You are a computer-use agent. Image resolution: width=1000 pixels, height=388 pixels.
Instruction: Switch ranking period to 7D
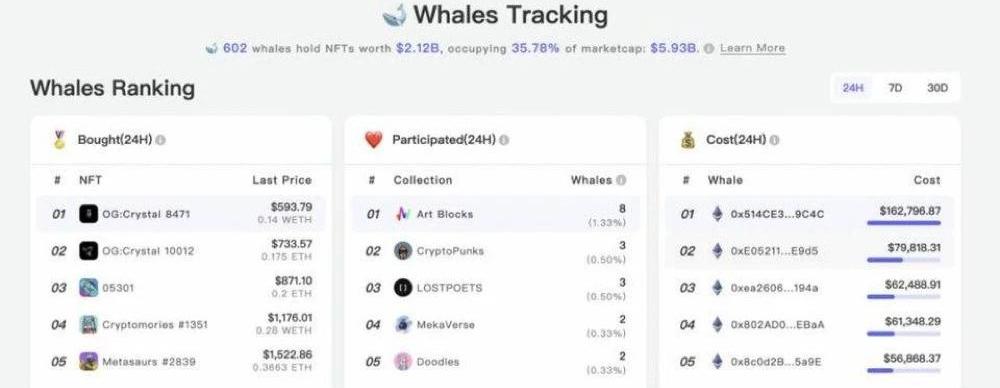tap(895, 88)
